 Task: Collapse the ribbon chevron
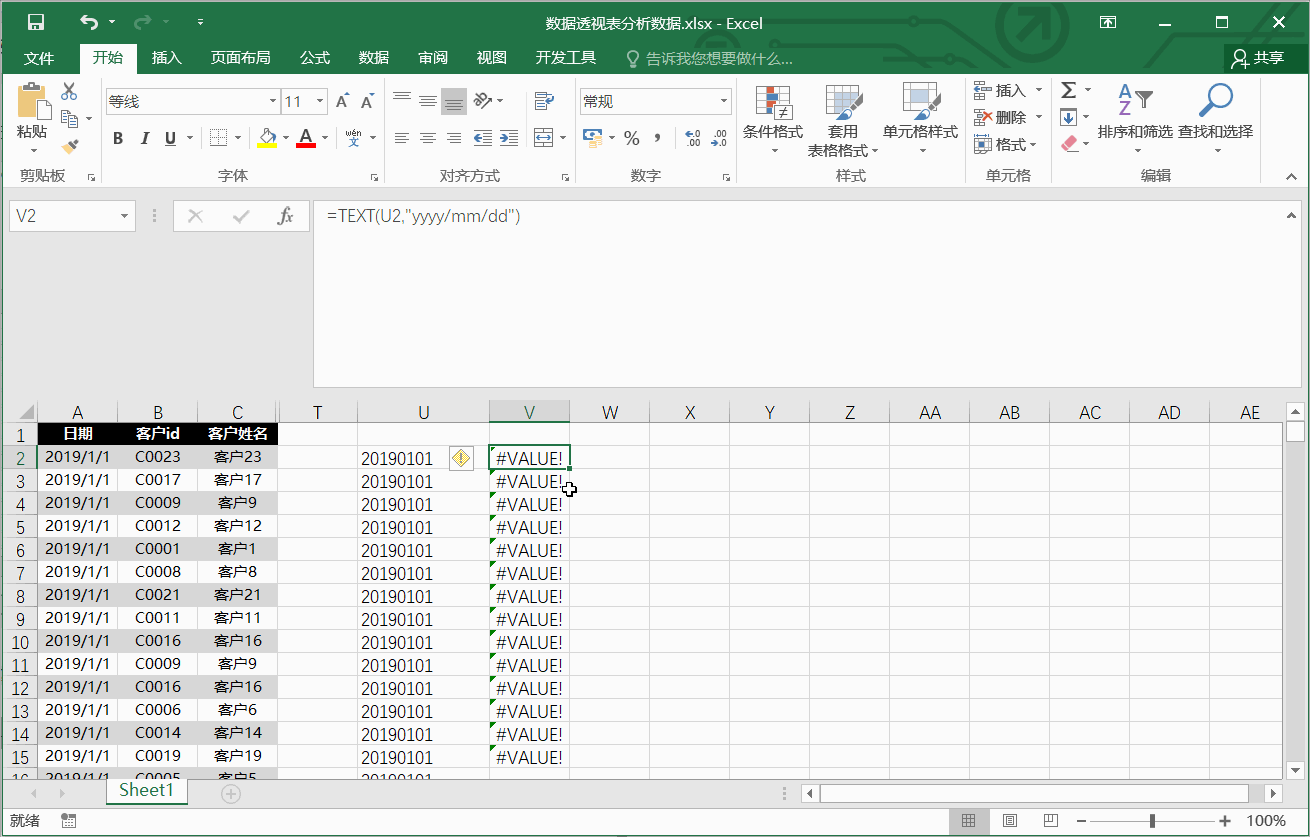1290,176
